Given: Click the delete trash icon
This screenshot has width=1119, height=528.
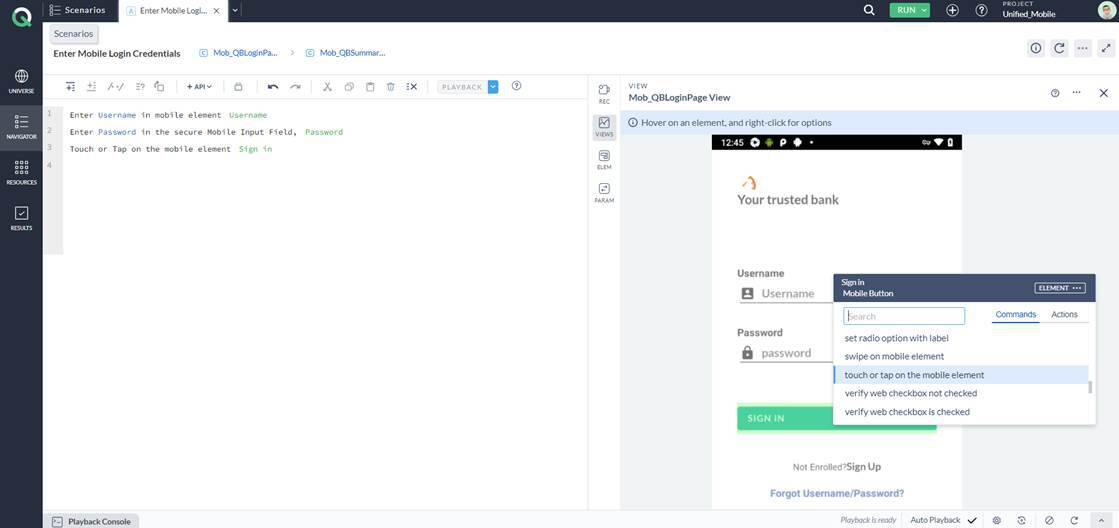Looking at the screenshot, I should (x=390, y=86).
